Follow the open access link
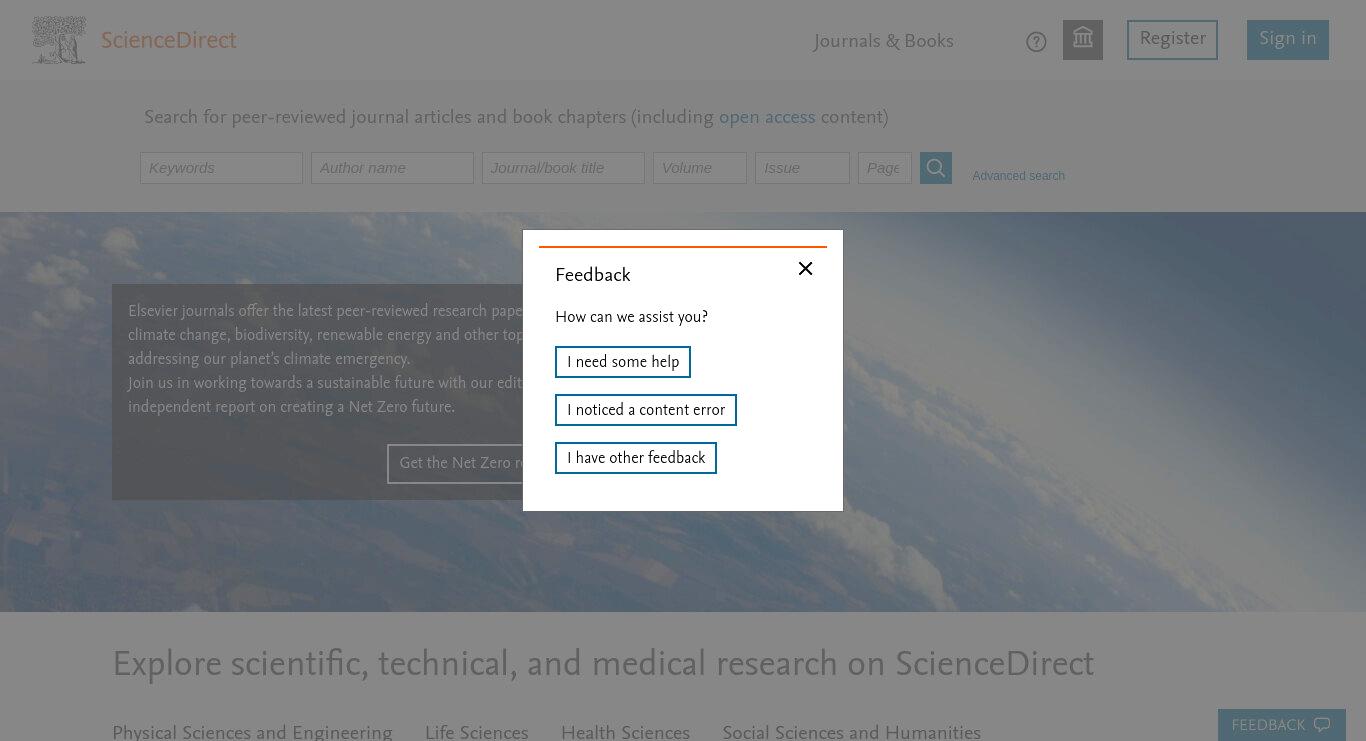Screen dimensions: 1366x741 coord(767,118)
